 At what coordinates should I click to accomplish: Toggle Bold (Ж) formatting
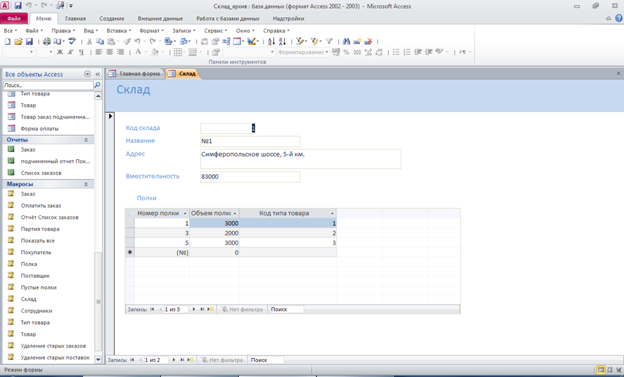point(60,52)
